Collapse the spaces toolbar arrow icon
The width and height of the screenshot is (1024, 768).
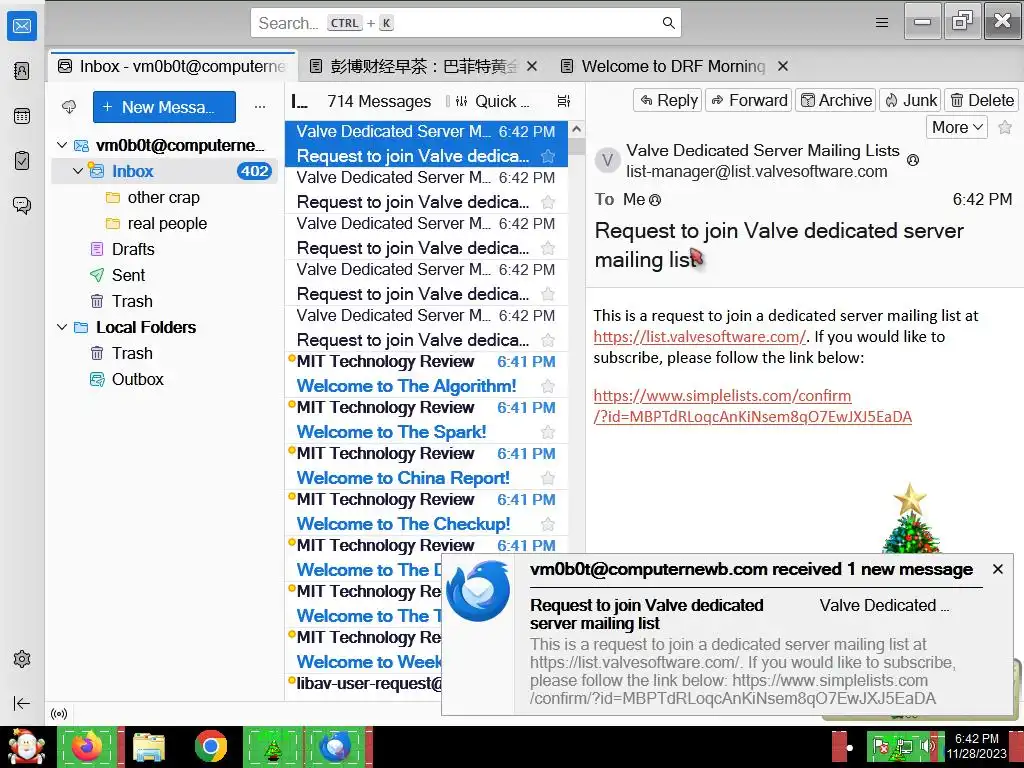tap(22, 703)
